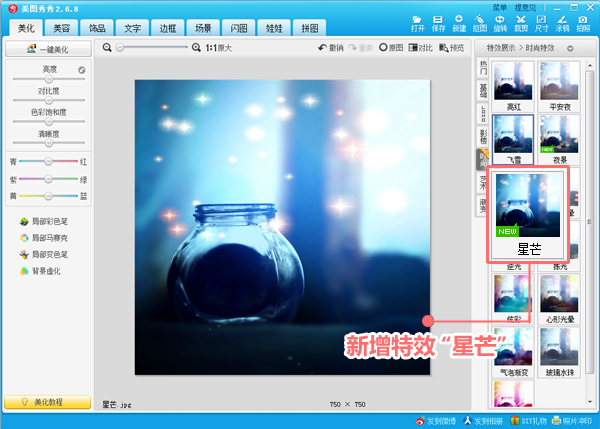This screenshot has height=429, width=600.
Task: Open the 裁剪 crop tool
Action: 521,22
